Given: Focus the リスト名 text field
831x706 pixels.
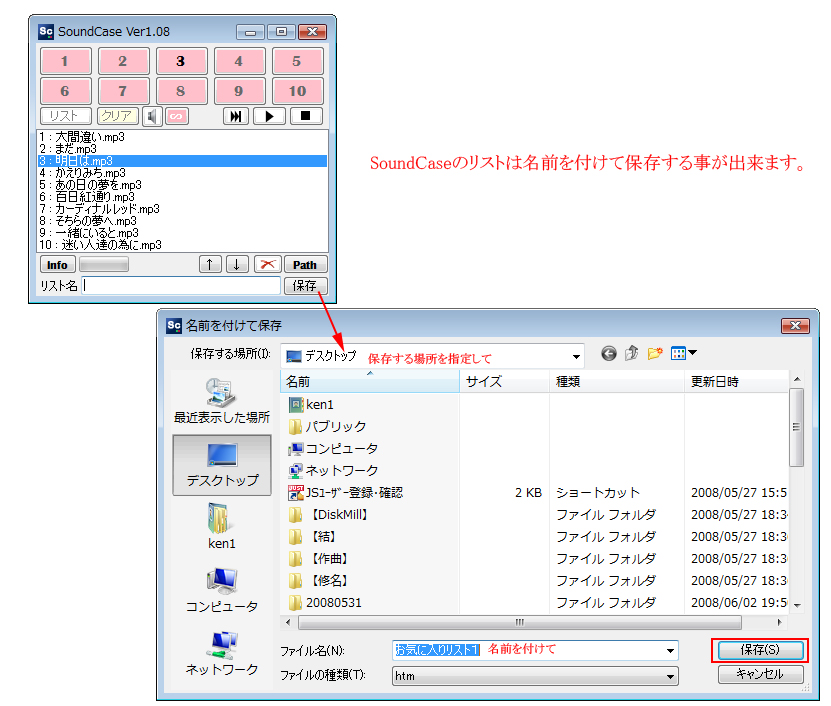Looking at the screenshot, I should tap(181, 286).
